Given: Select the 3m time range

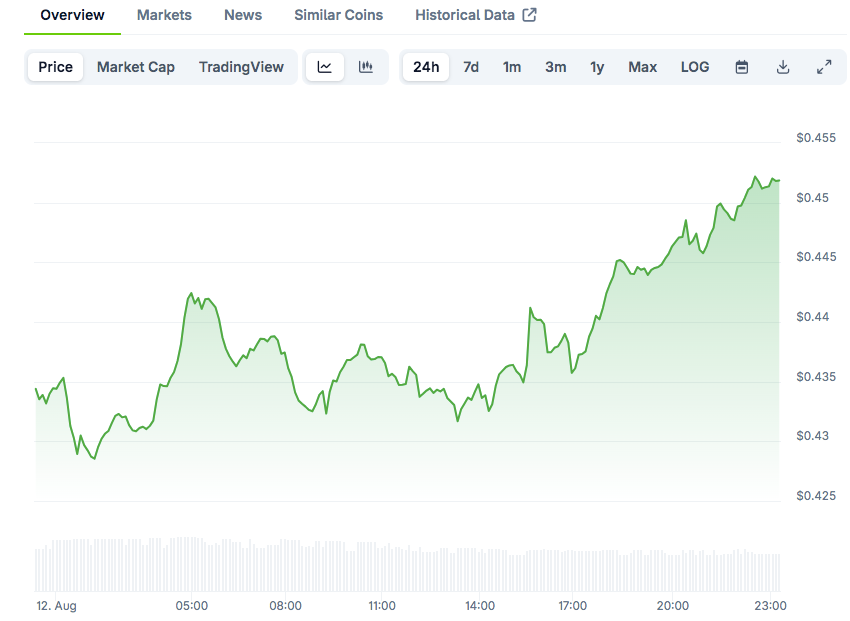Looking at the screenshot, I should pos(556,67).
